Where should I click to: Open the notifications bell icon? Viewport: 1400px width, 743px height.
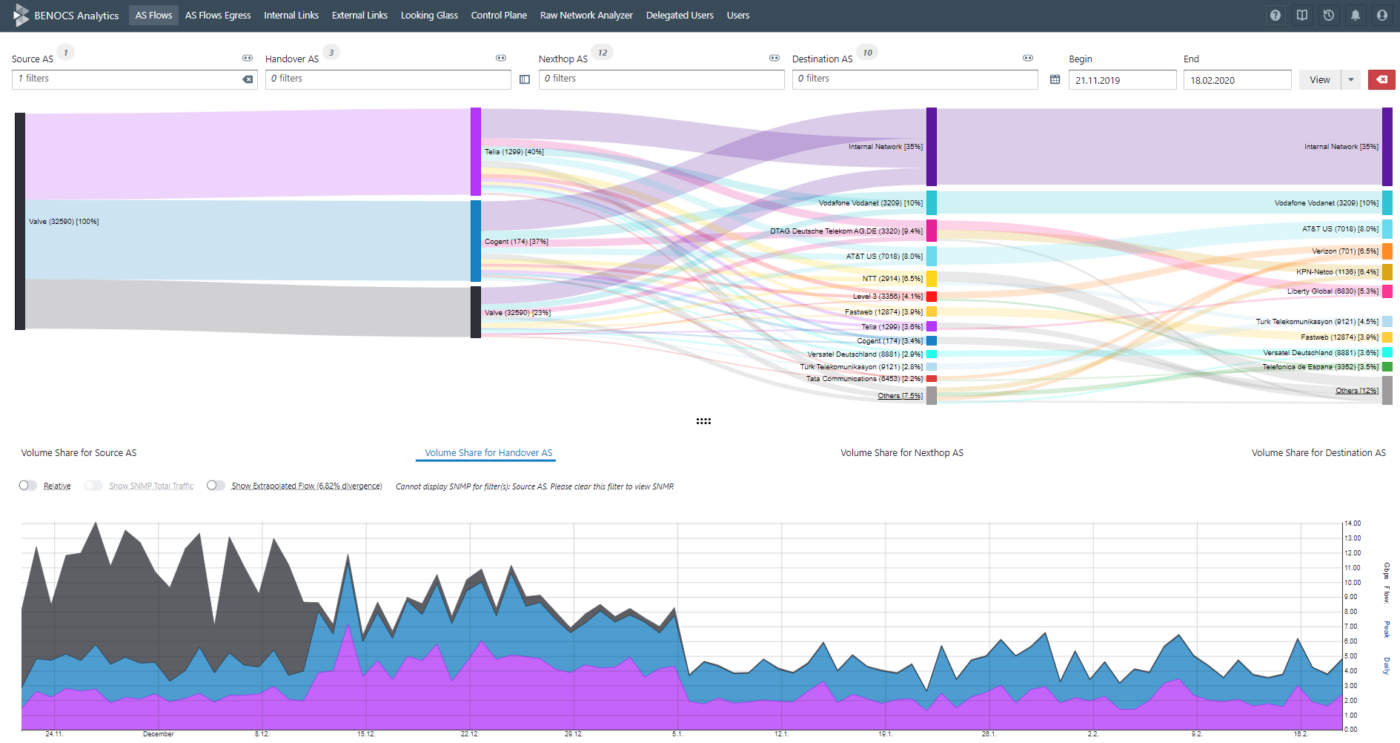[1355, 15]
